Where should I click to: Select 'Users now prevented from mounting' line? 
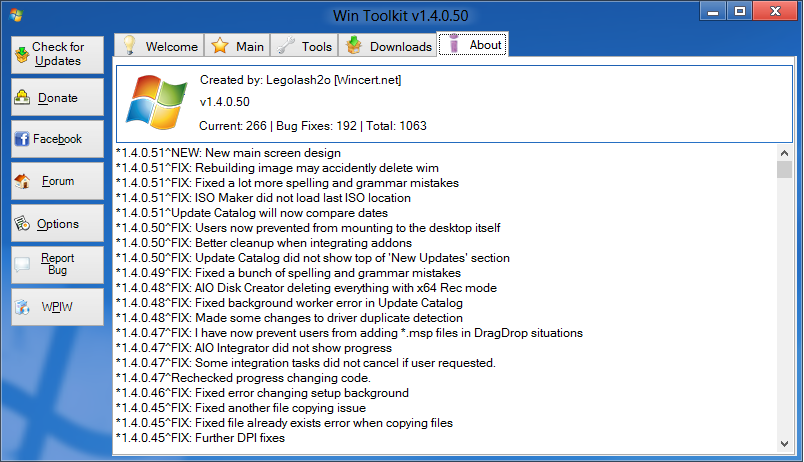(x=308, y=228)
